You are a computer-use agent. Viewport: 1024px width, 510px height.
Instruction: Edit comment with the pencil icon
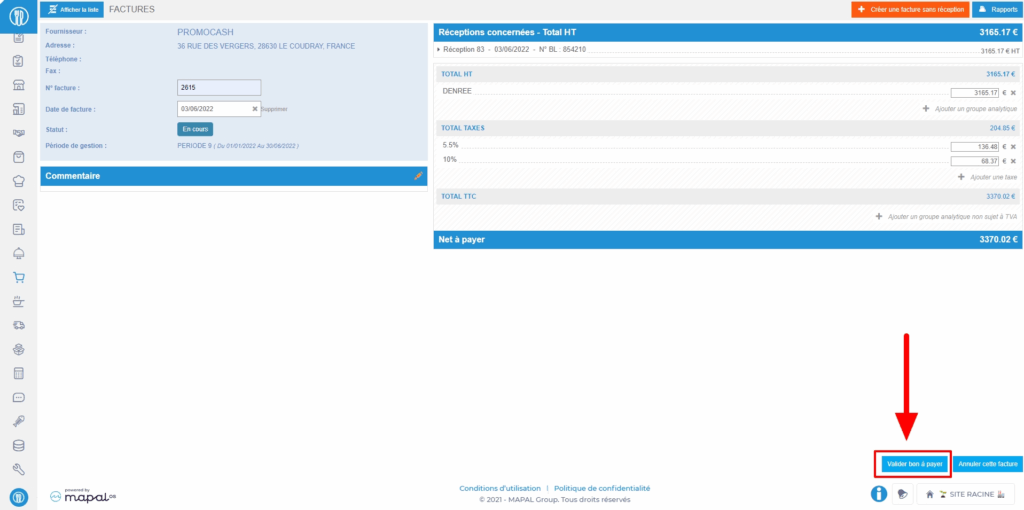(419, 176)
